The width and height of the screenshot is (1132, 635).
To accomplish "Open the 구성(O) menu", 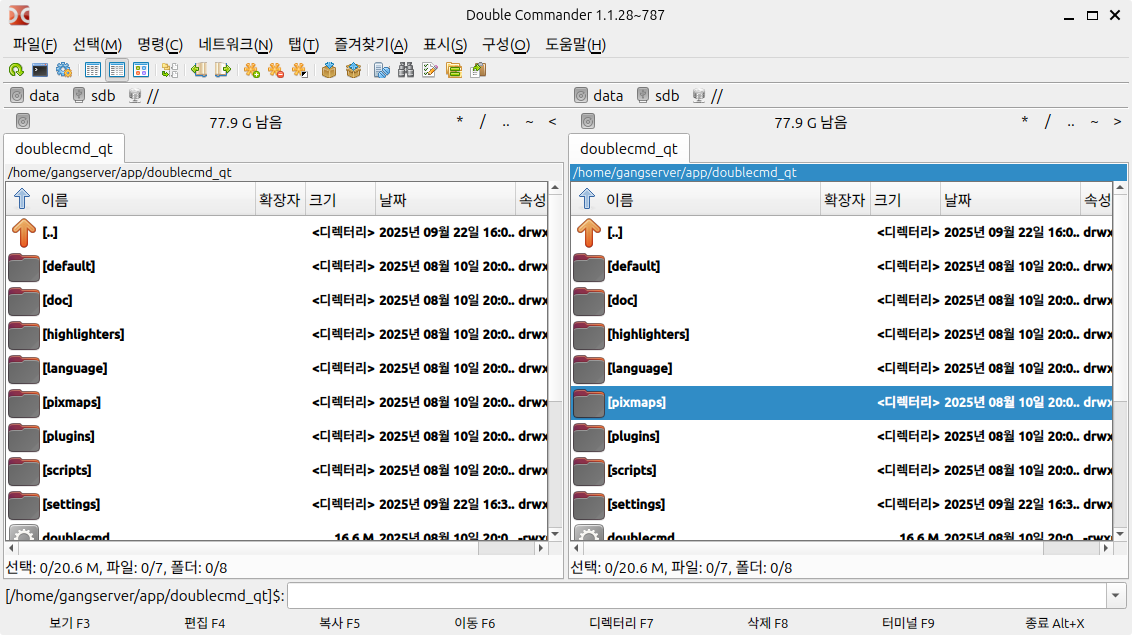I will pos(505,45).
